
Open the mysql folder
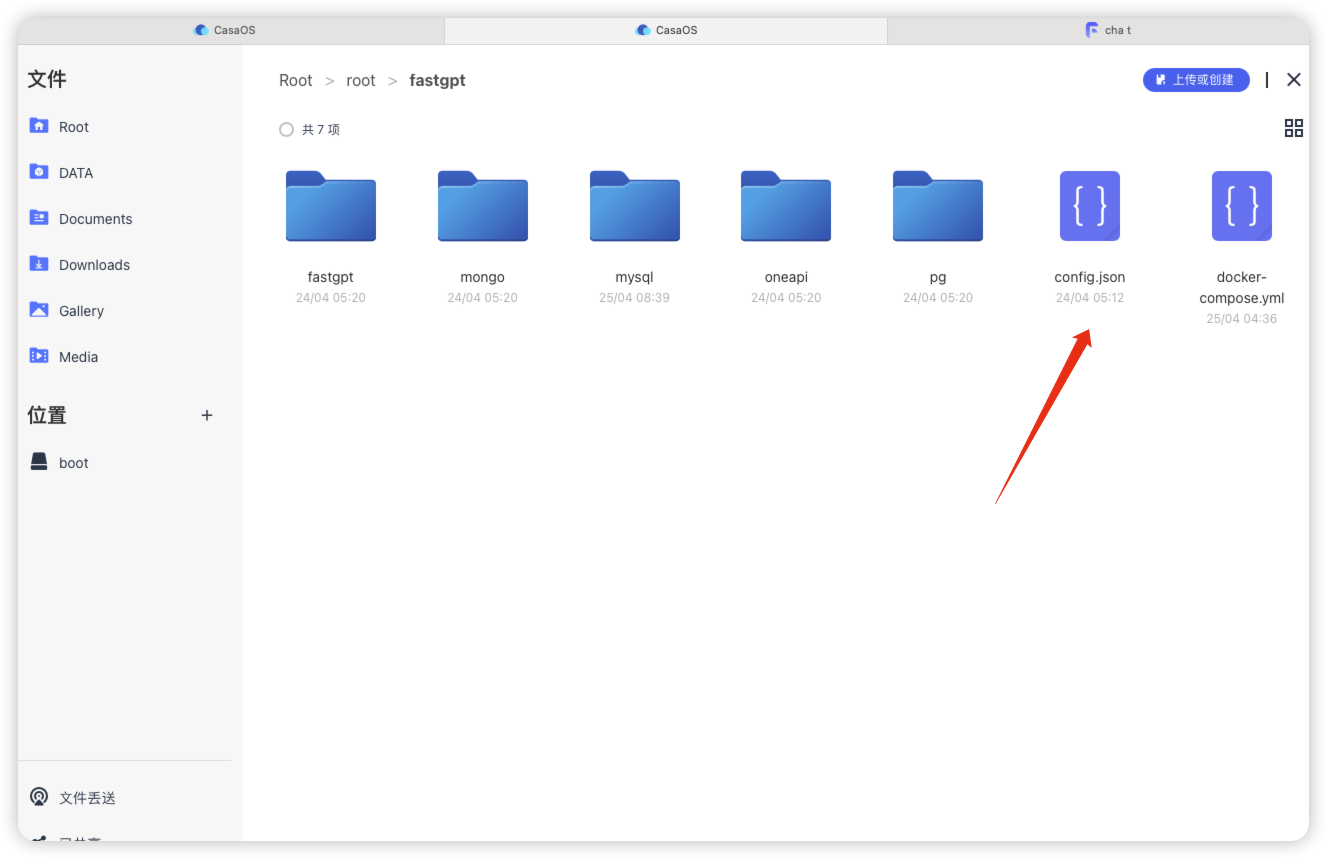pos(635,206)
